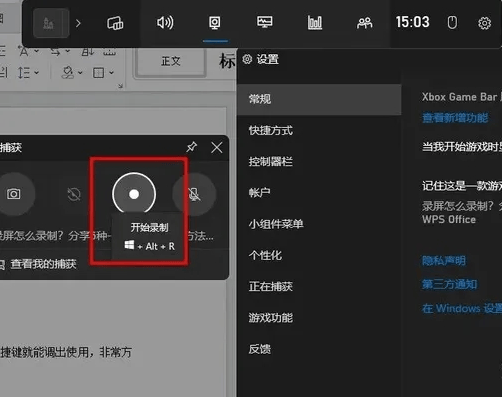Select the 常规 settings tab
502x397 pixels.
[319, 99]
